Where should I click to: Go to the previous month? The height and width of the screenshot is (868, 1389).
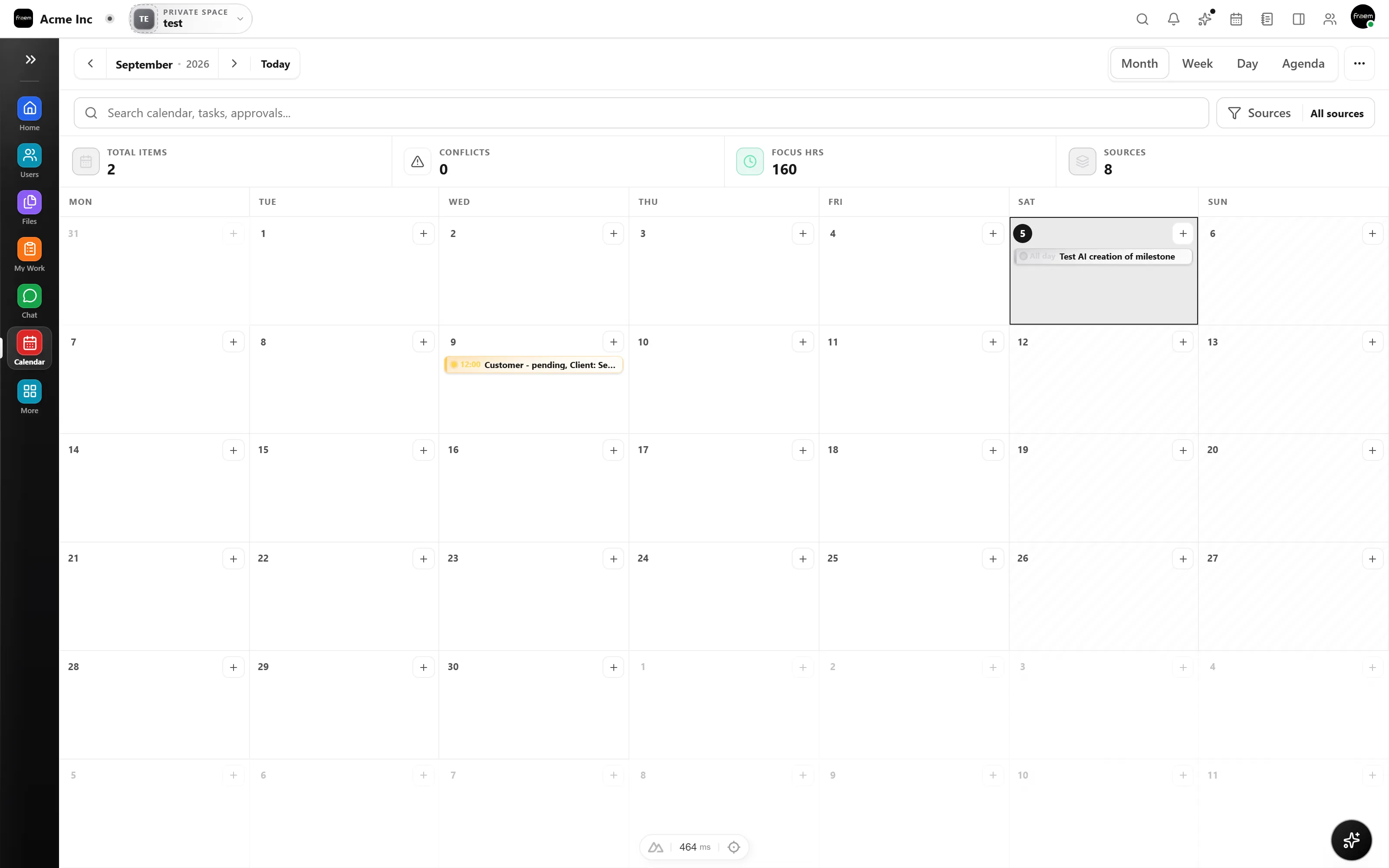click(91, 64)
